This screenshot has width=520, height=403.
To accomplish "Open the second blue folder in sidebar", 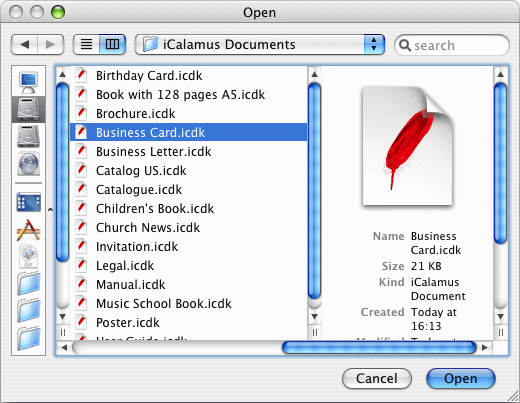I will coord(29,310).
